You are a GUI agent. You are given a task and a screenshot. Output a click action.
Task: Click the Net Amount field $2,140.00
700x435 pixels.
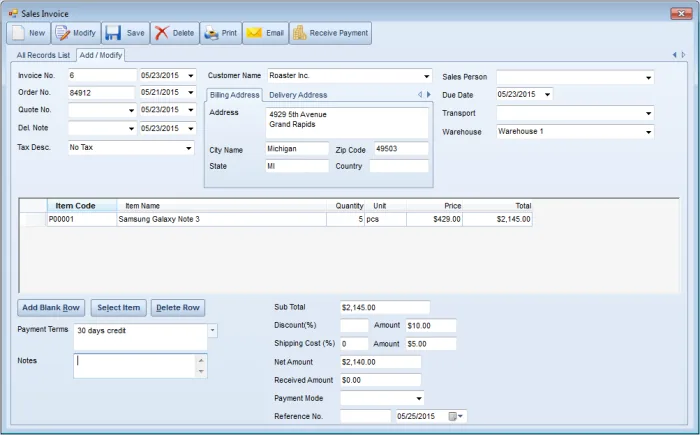[x=380, y=362]
